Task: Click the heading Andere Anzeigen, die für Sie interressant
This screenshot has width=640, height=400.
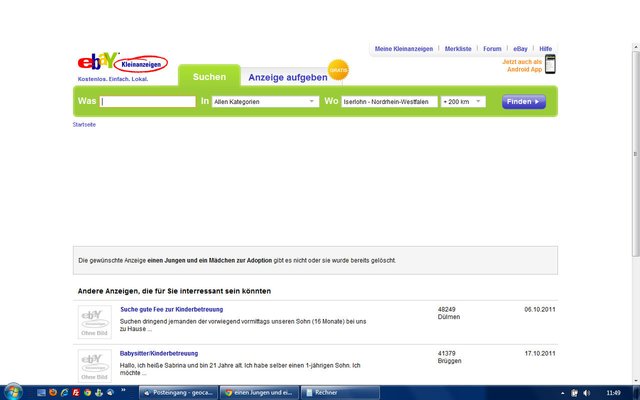Action: click(174, 291)
